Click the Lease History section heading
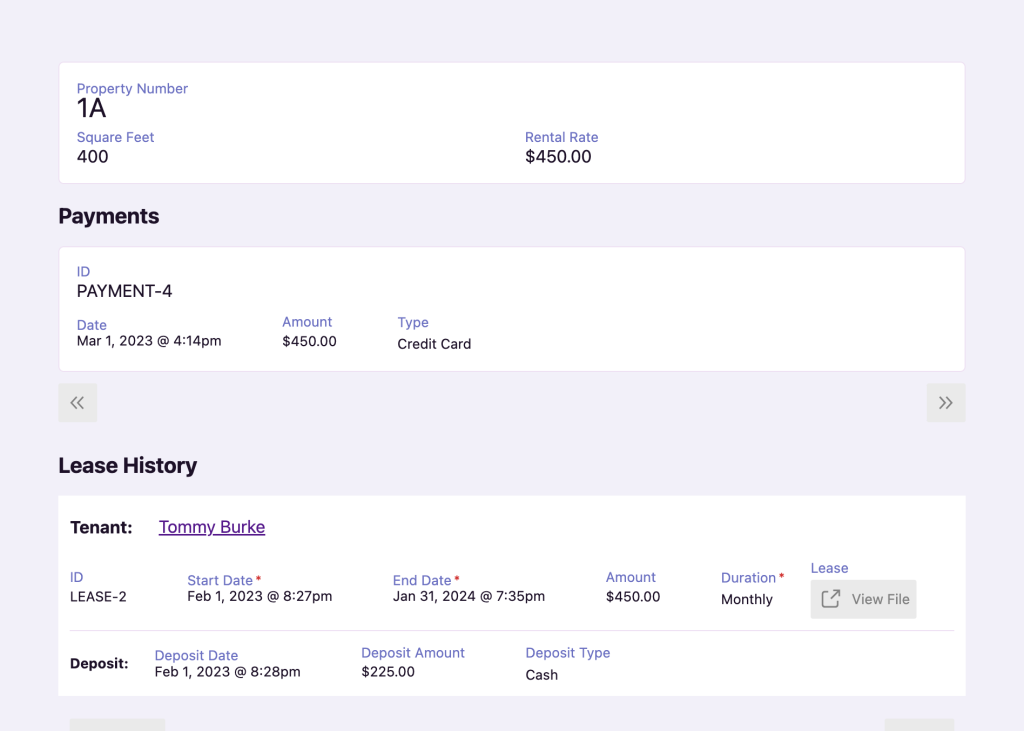The image size is (1024, 731). [128, 465]
